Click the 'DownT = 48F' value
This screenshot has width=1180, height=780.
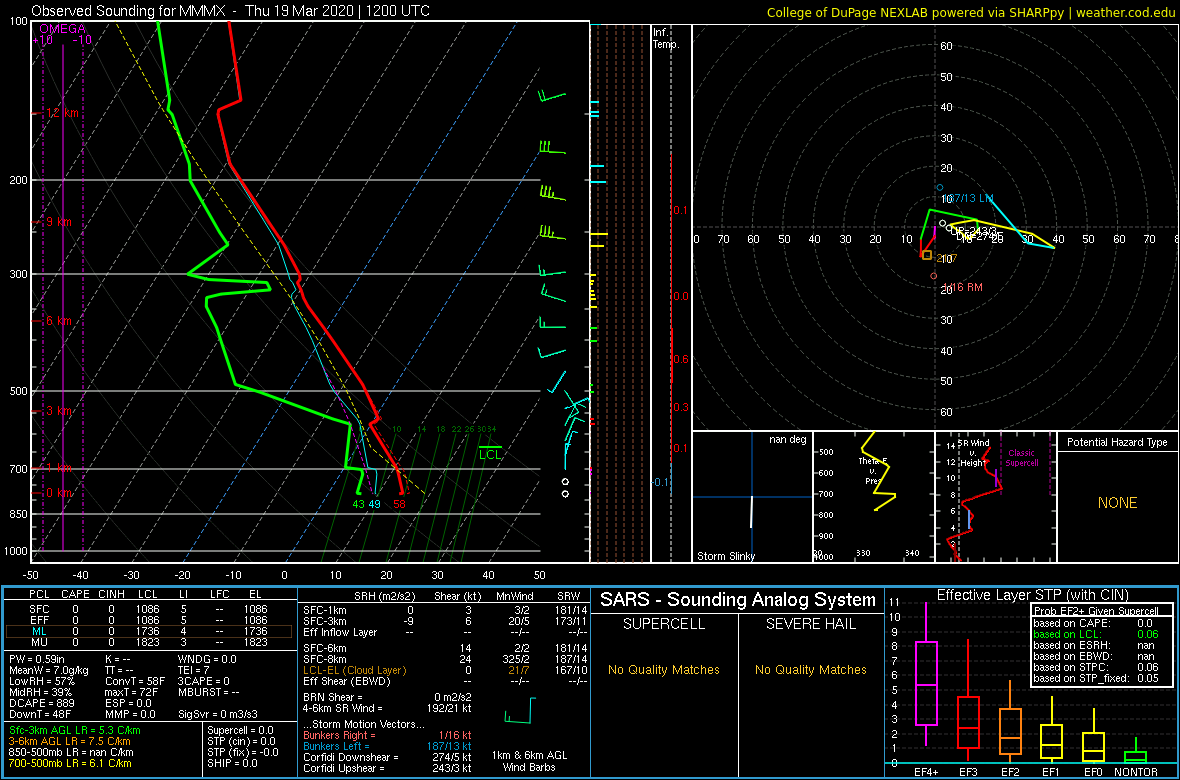point(41,714)
